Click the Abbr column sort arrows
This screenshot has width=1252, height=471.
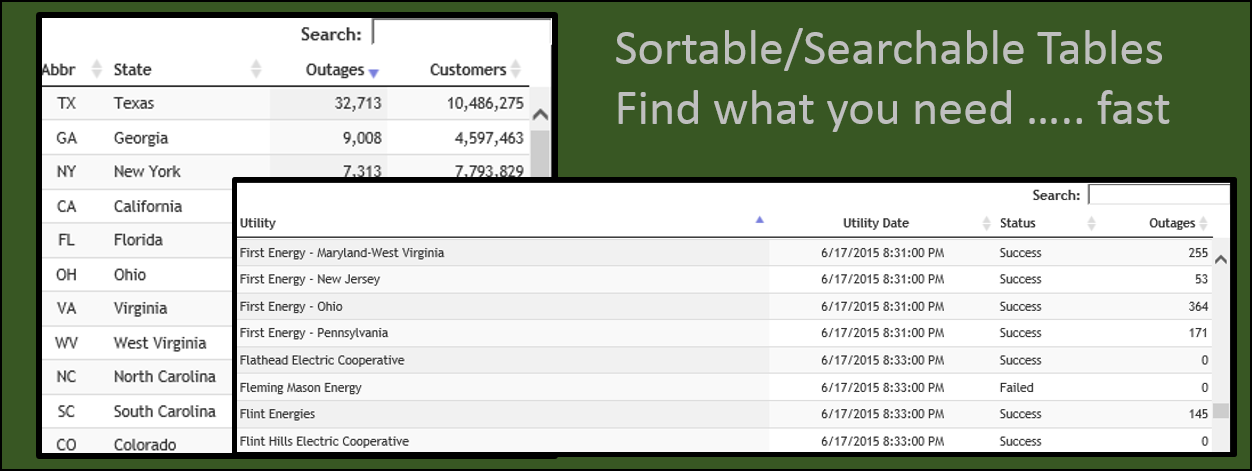pyautogui.click(x=96, y=69)
